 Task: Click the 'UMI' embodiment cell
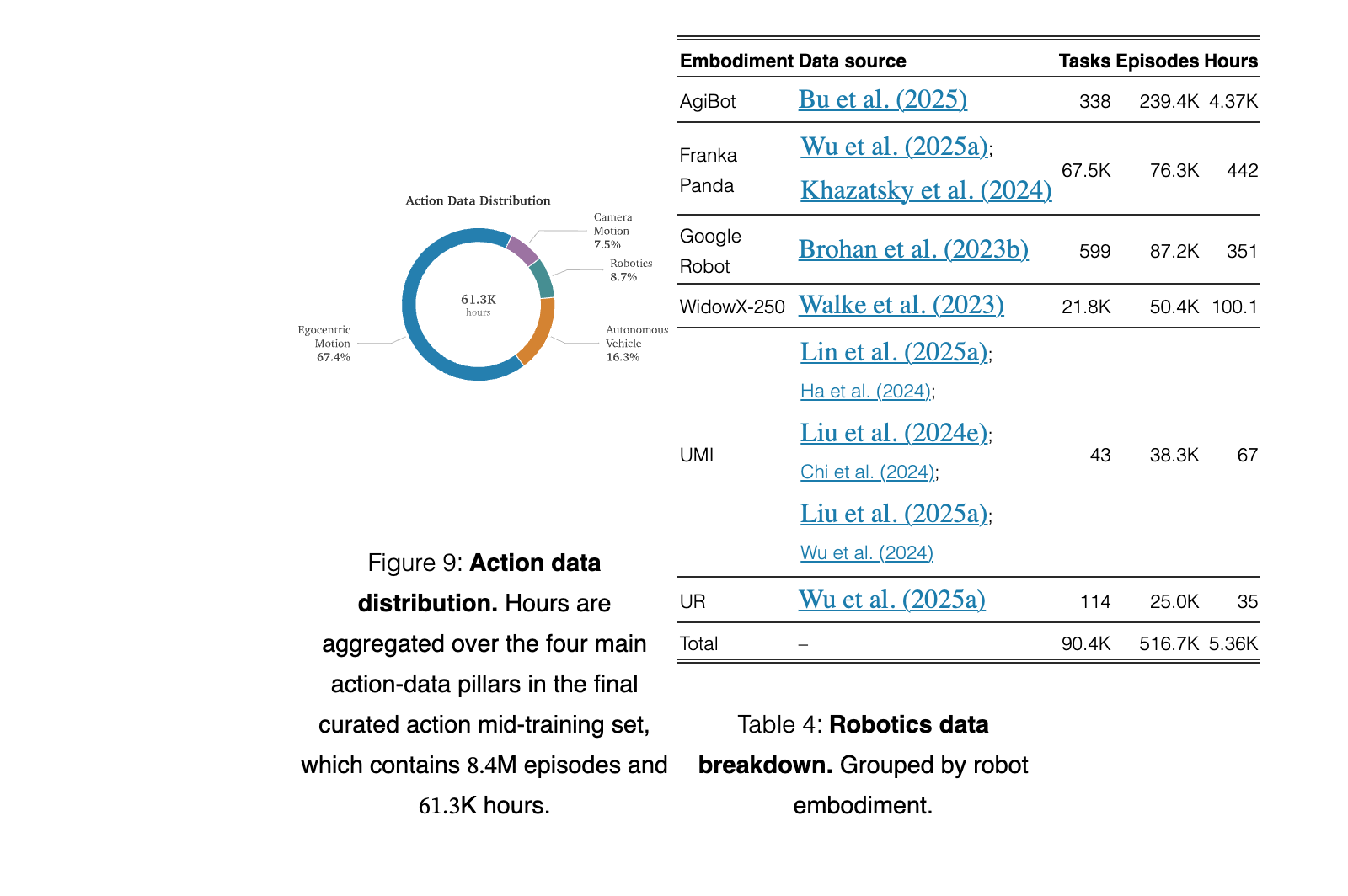(697, 455)
